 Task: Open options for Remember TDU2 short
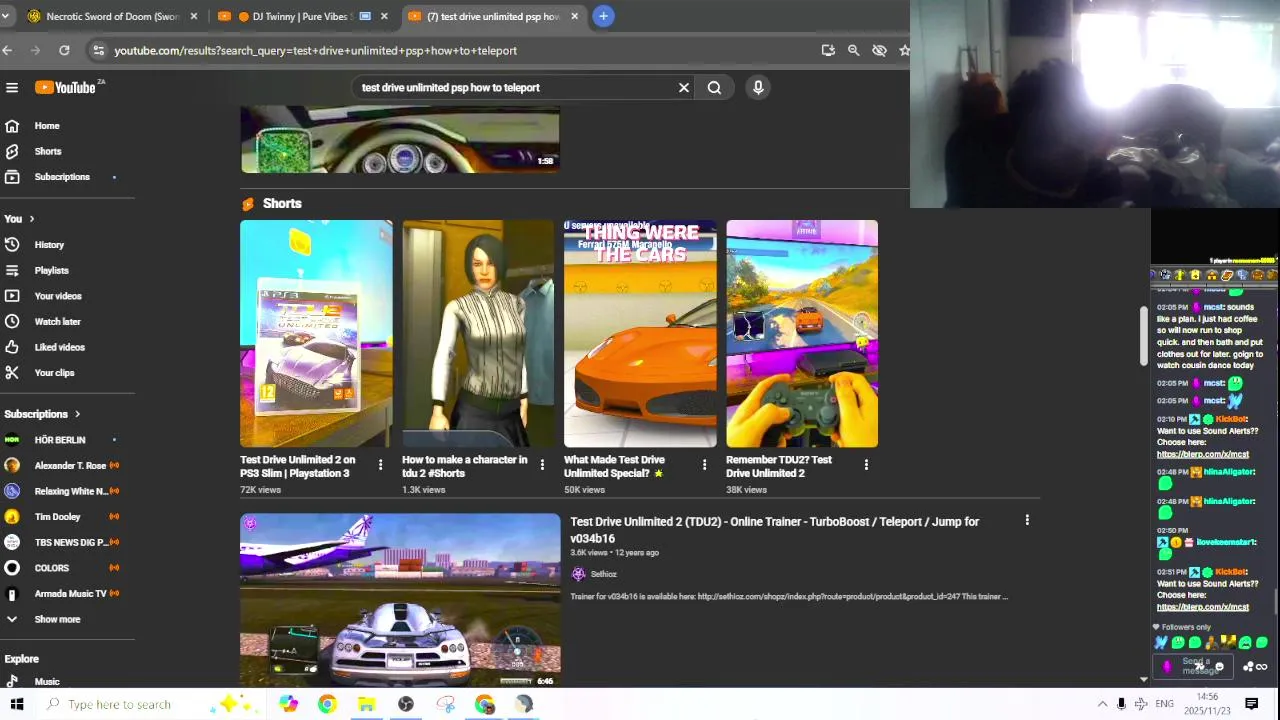(x=866, y=465)
